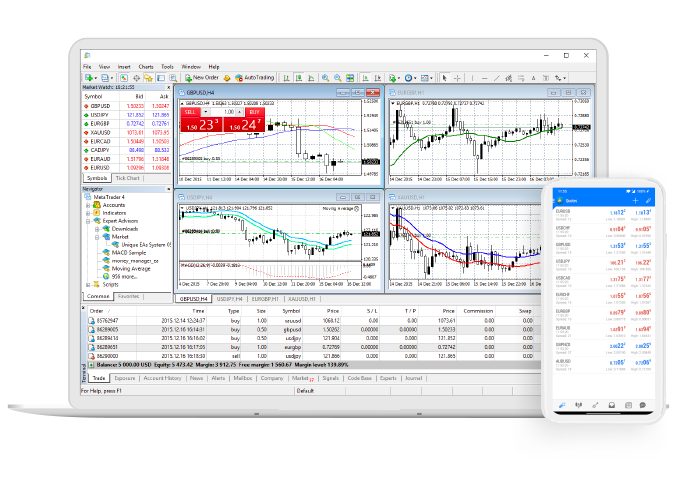Toggle the AutoTrading button
Screen dimensions: 679x479
[x=255, y=78]
